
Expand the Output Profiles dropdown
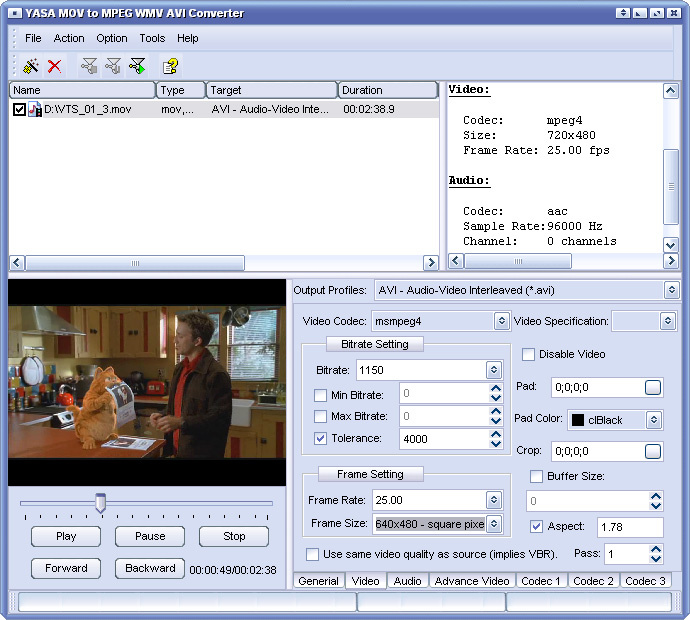(671, 290)
